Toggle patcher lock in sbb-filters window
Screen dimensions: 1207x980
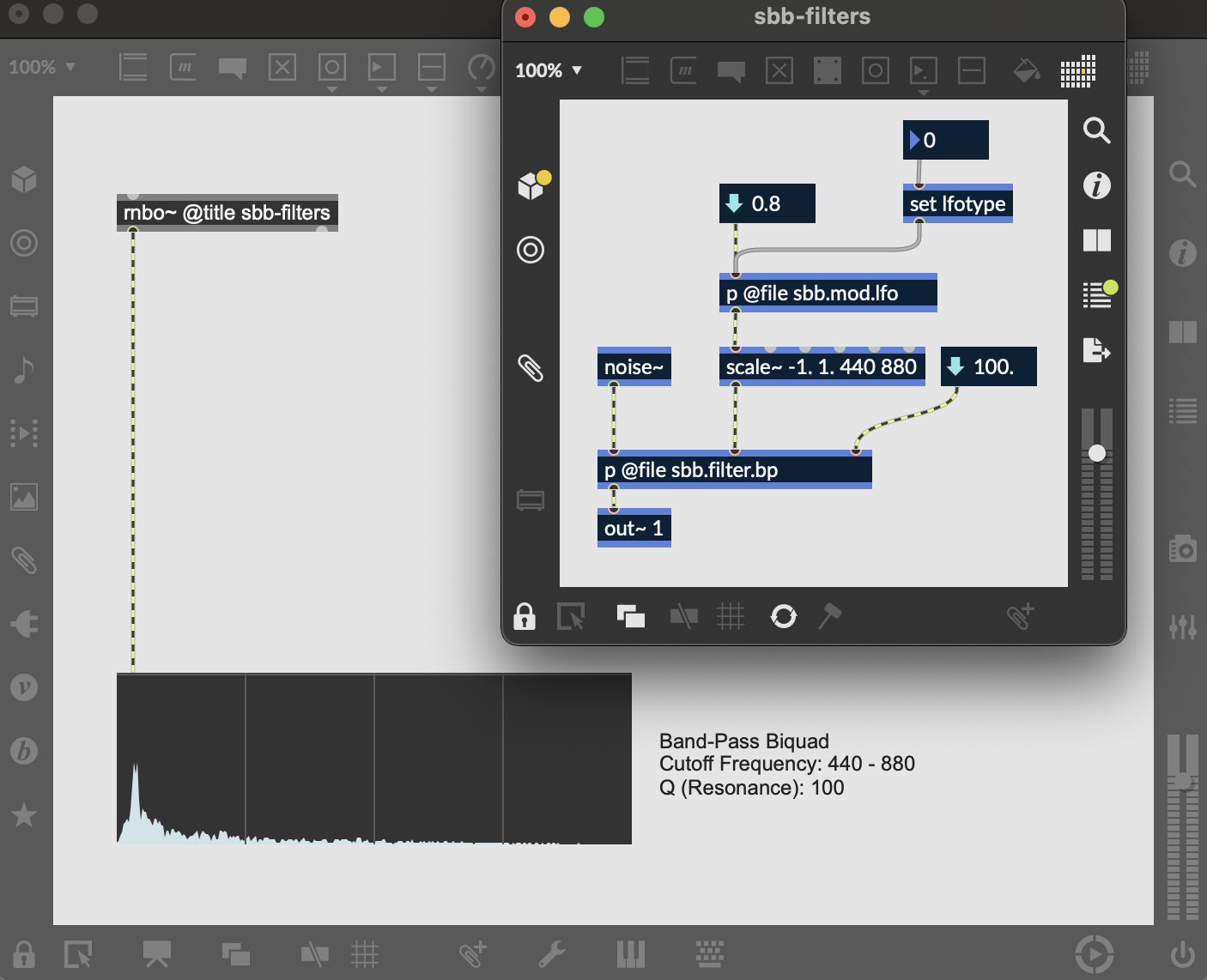pos(525,616)
